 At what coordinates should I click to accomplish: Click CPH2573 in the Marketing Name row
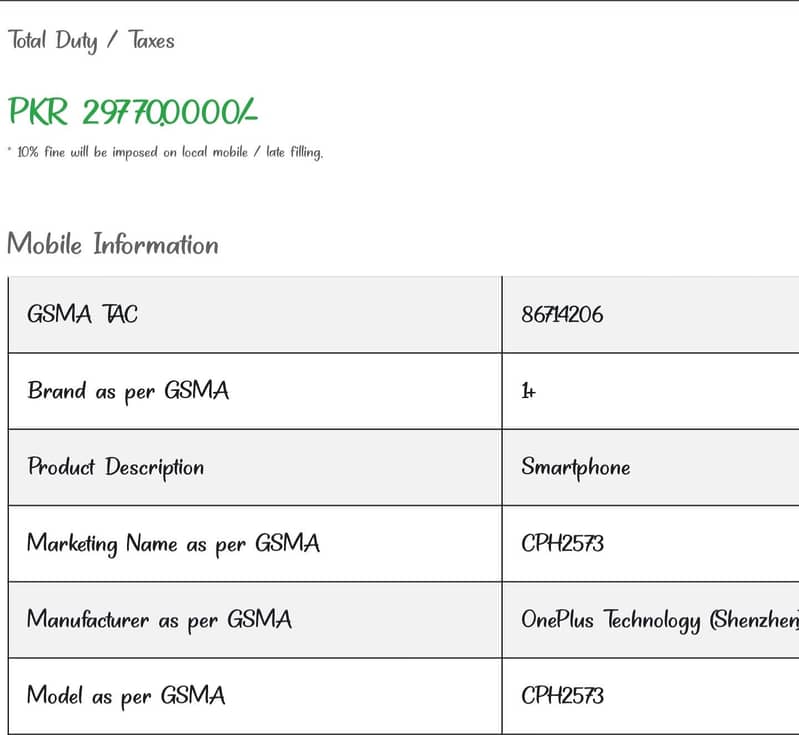[562, 544]
